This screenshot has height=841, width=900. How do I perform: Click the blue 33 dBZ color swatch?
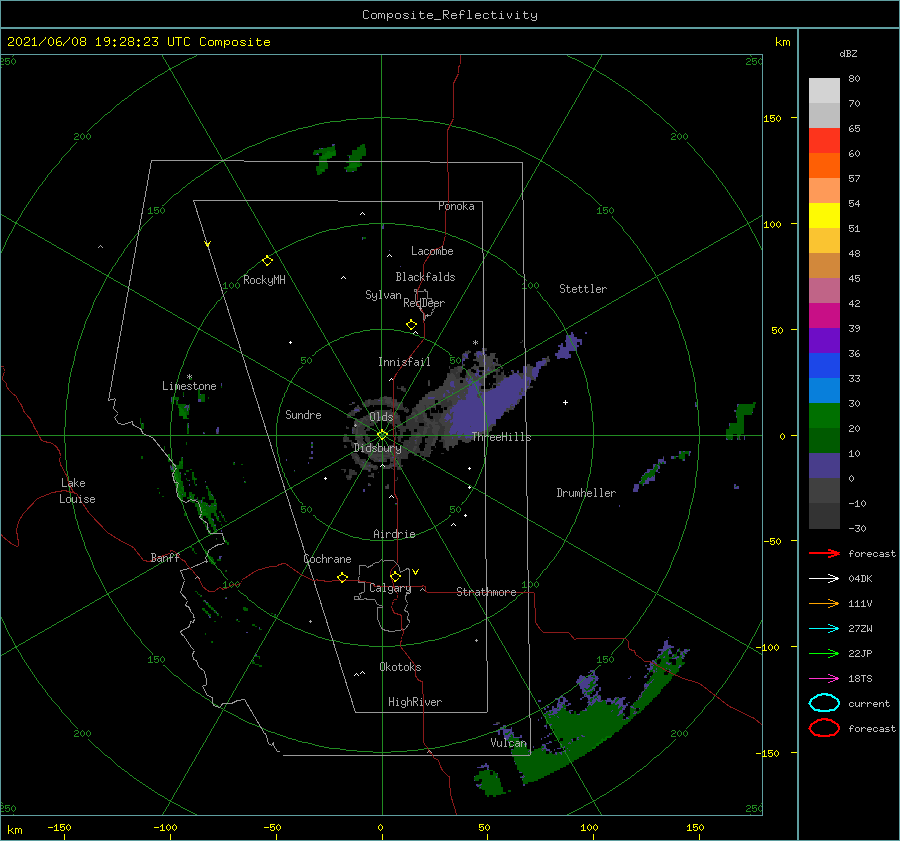824,366
